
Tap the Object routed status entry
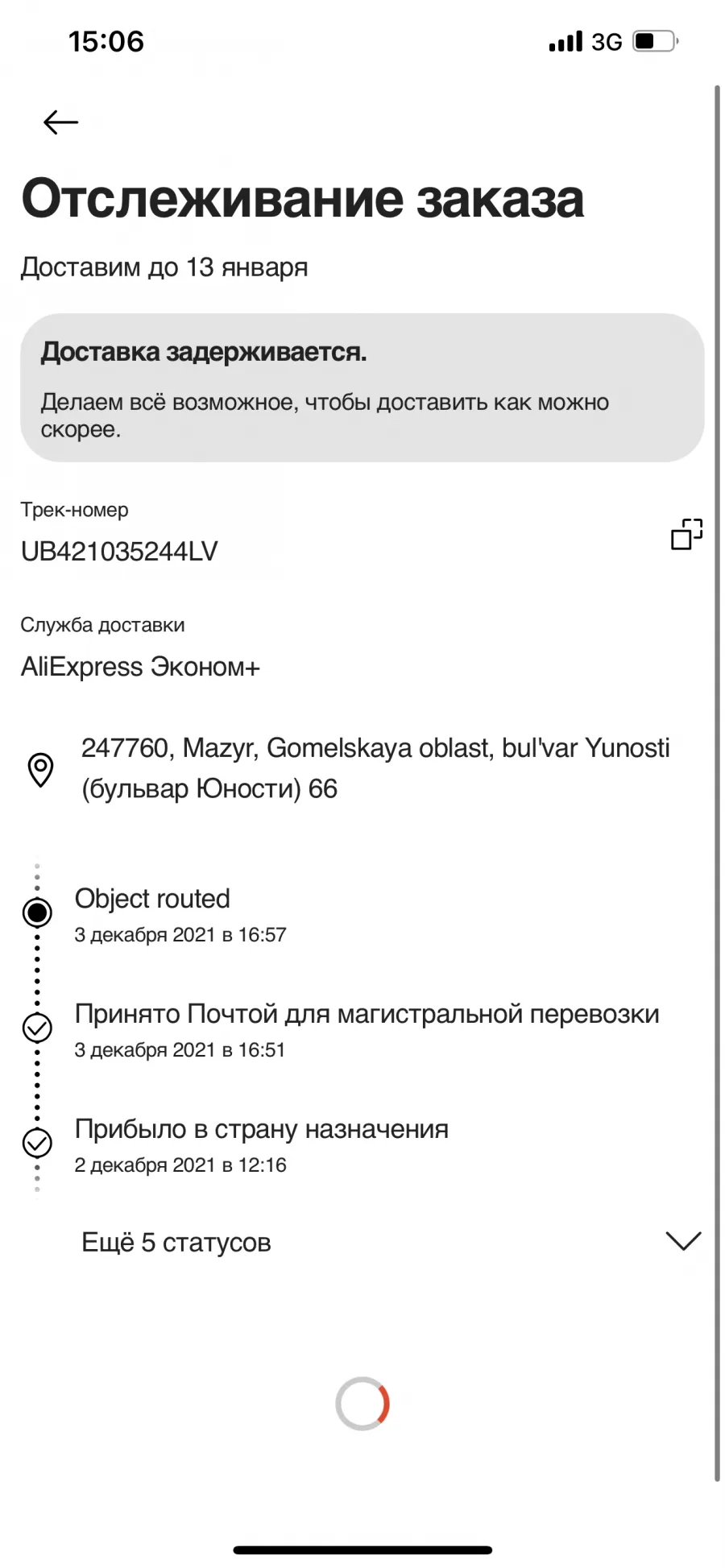[x=180, y=915]
